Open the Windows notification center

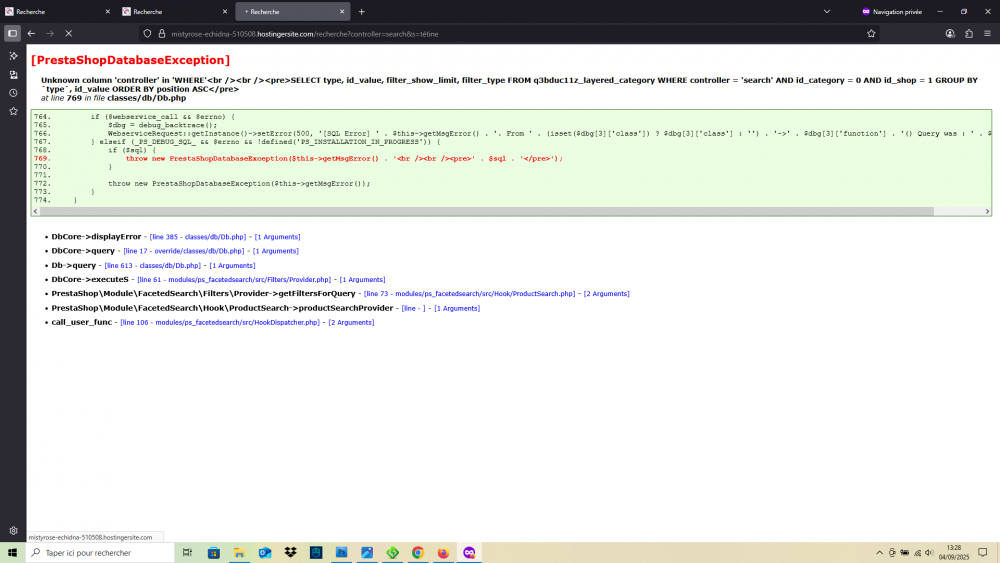click(x=983, y=553)
